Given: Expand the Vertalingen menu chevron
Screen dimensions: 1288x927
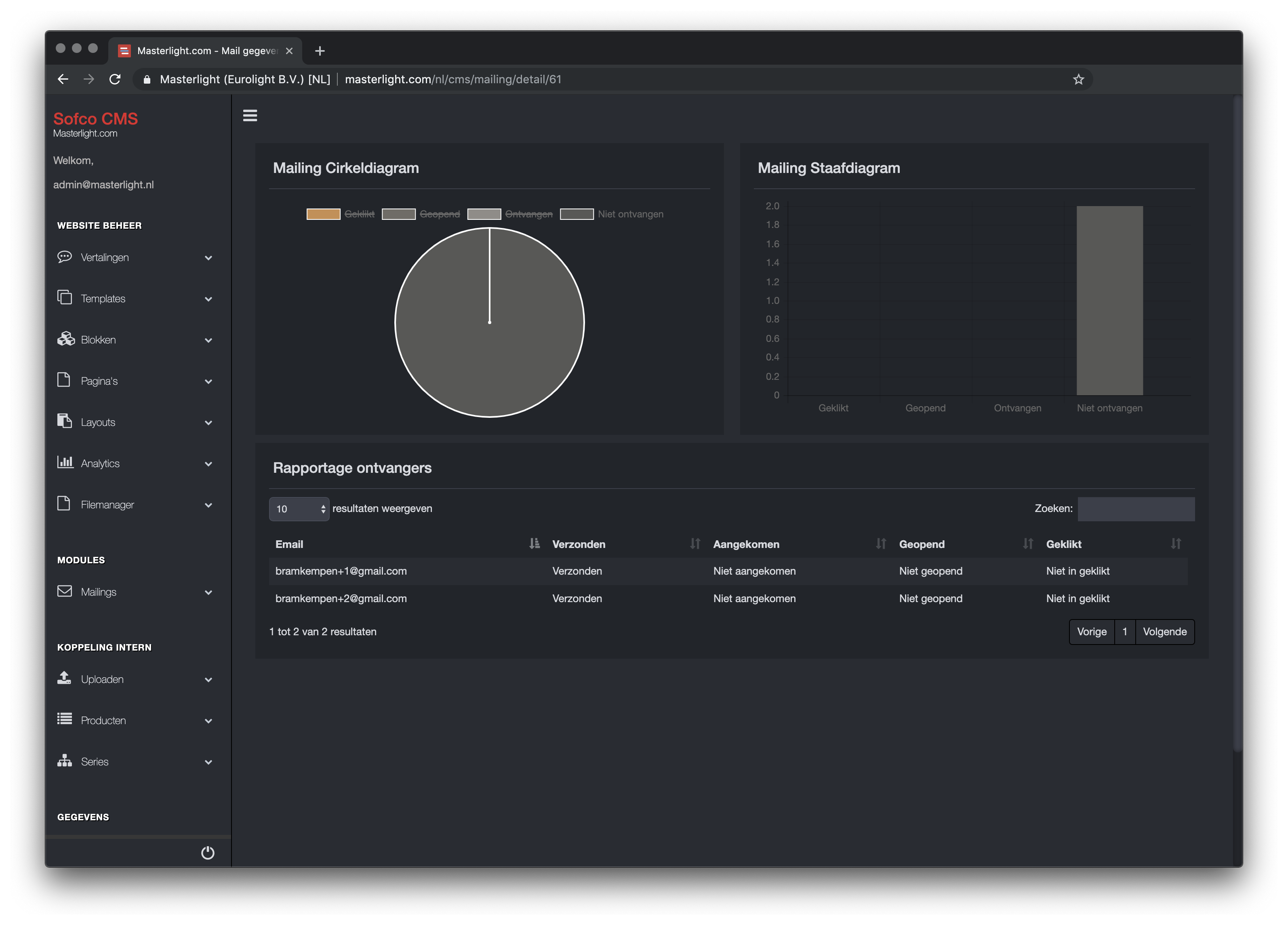Looking at the screenshot, I should 208,258.
